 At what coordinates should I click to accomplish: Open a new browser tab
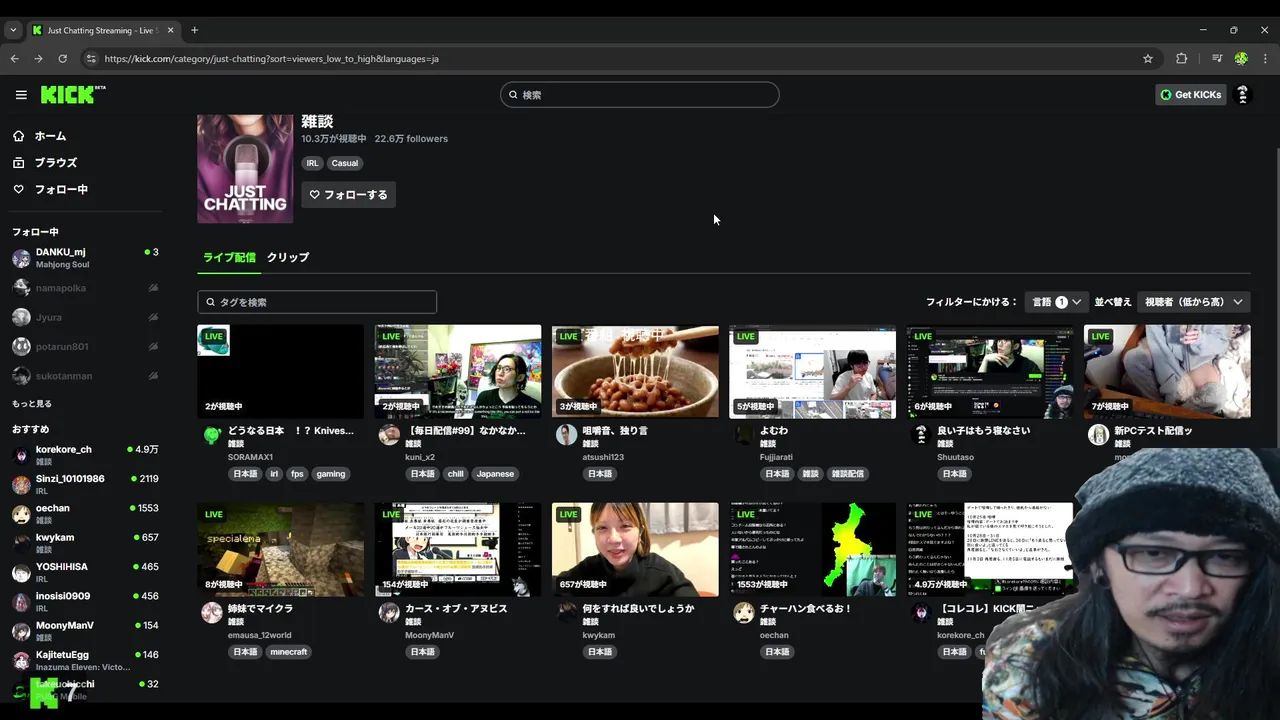click(195, 30)
